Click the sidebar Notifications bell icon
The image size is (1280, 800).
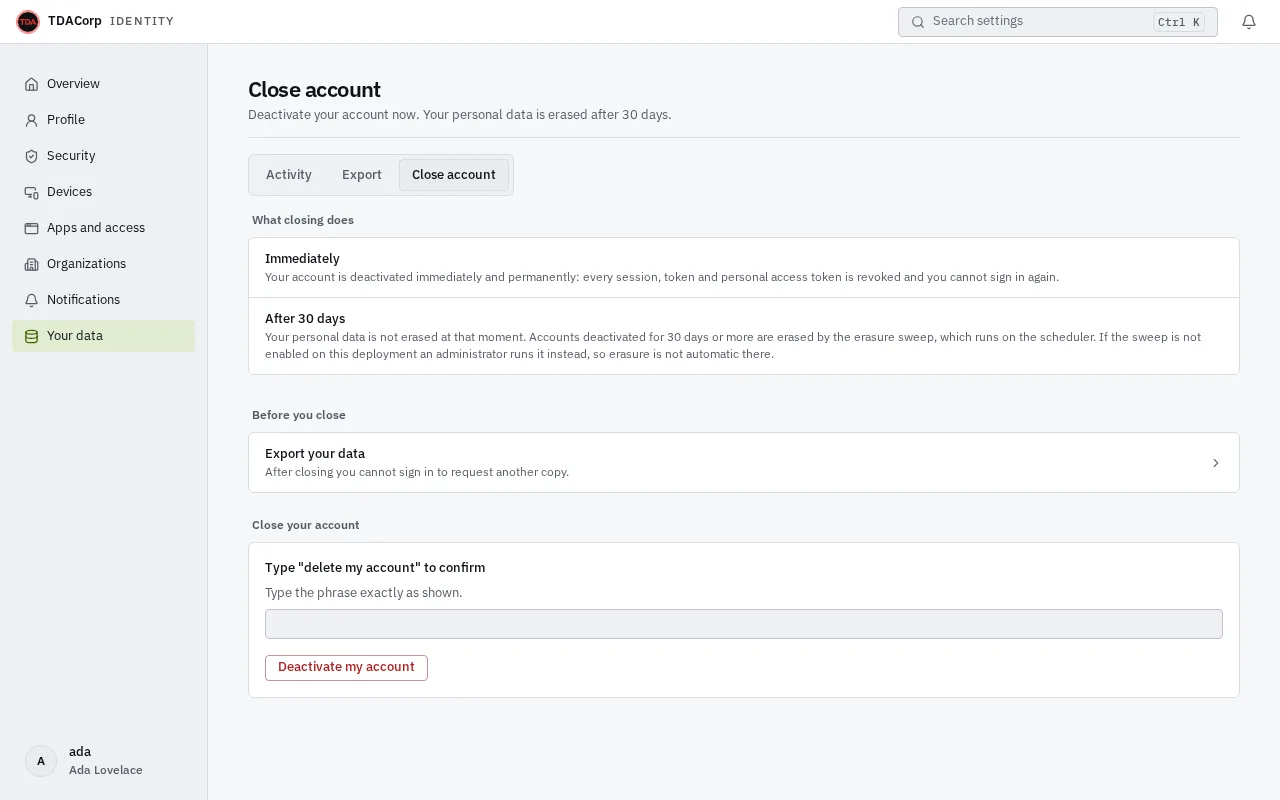coord(31,300)
